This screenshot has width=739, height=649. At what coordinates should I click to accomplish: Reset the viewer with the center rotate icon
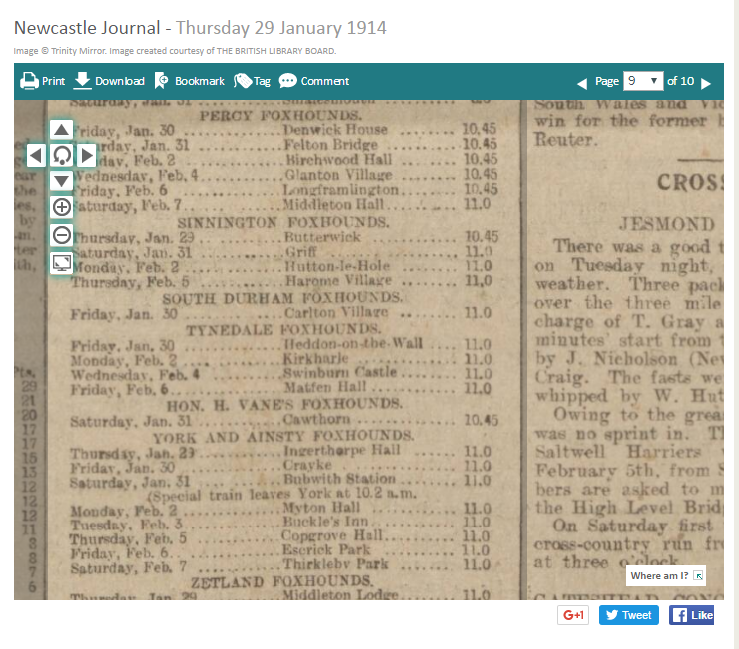click(x=62, y=155)
